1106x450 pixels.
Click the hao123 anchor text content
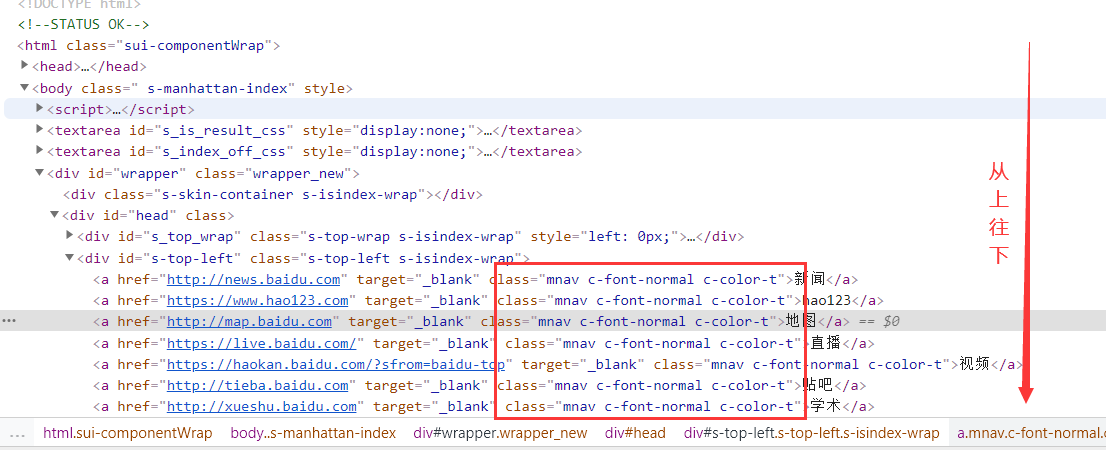[827, 300]
